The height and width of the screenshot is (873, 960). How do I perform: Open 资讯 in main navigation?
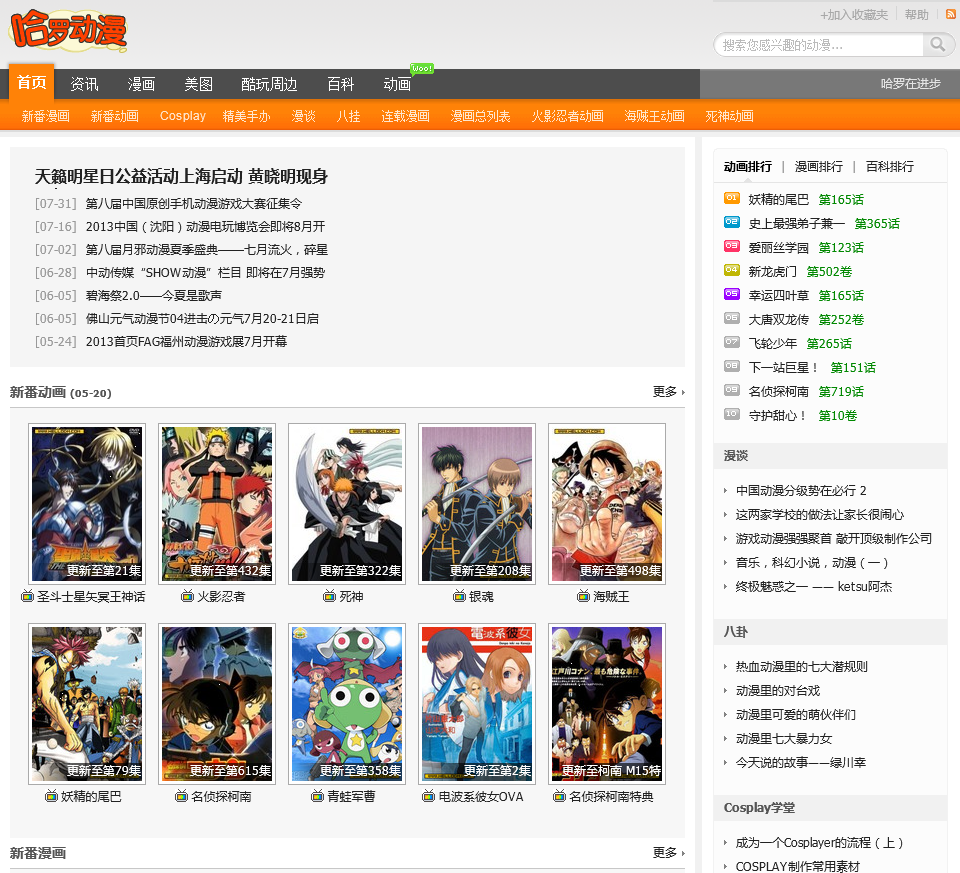click(x=84, y=84)
